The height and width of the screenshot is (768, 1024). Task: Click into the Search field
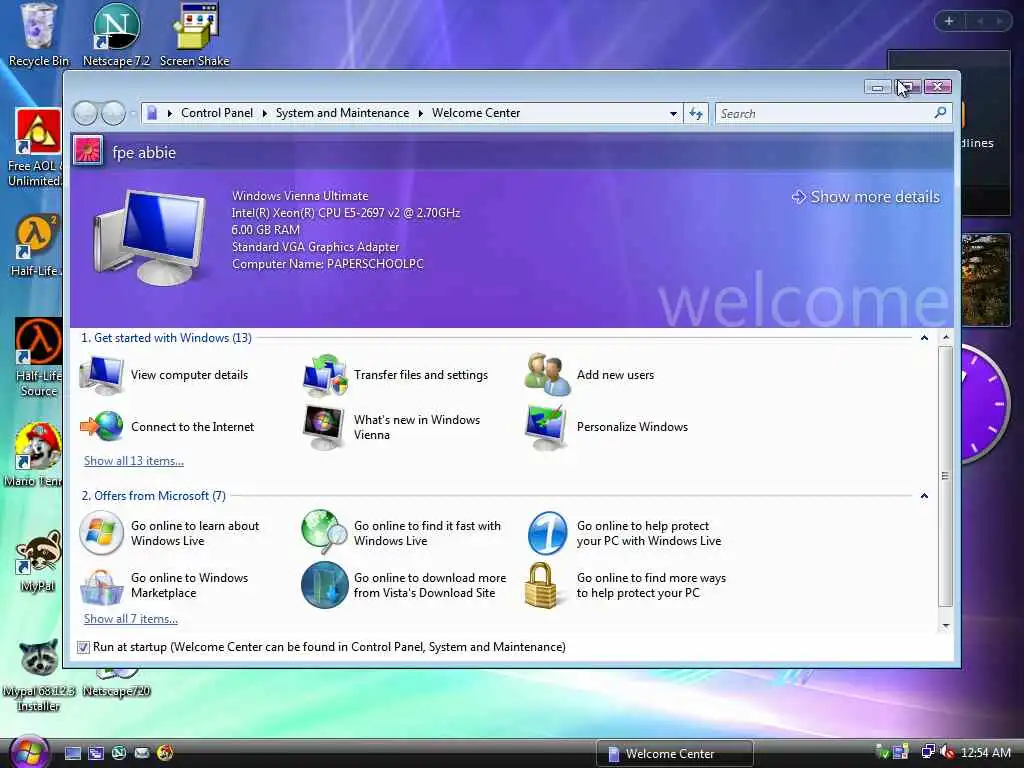click(x=824, y=114)
